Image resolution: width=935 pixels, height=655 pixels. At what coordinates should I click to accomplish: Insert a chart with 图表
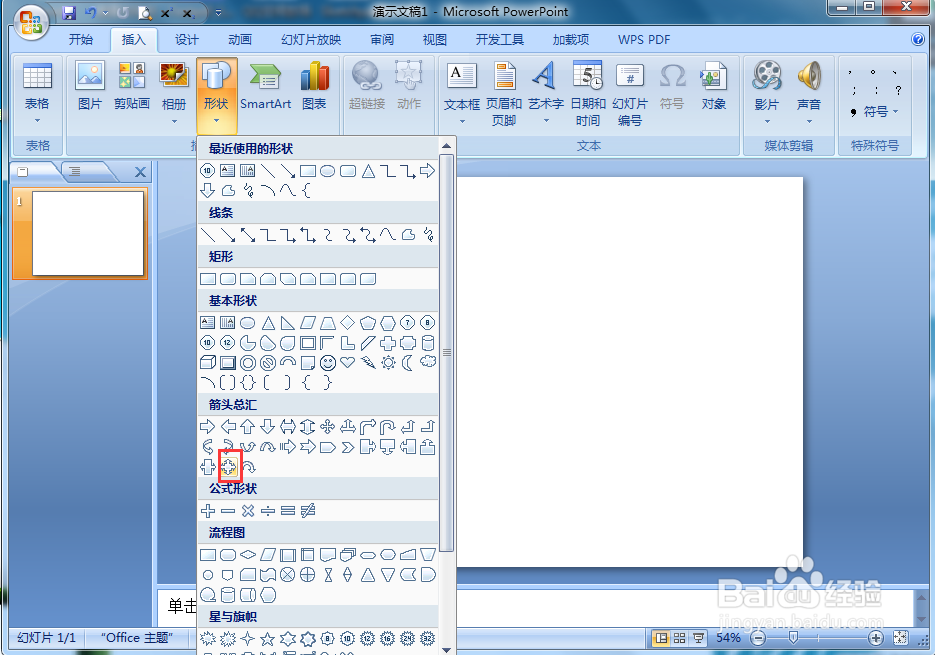point(314,86)
